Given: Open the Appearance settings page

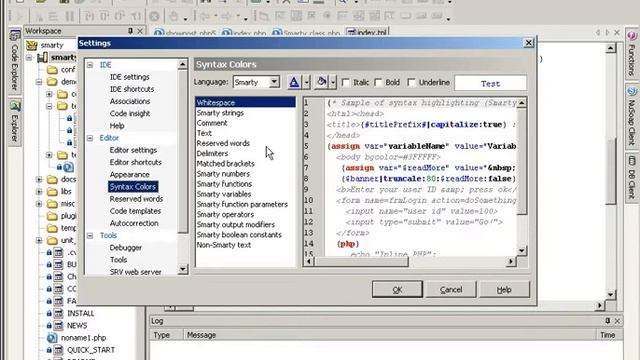Looking at the screenshot, I should pos(129,174).
